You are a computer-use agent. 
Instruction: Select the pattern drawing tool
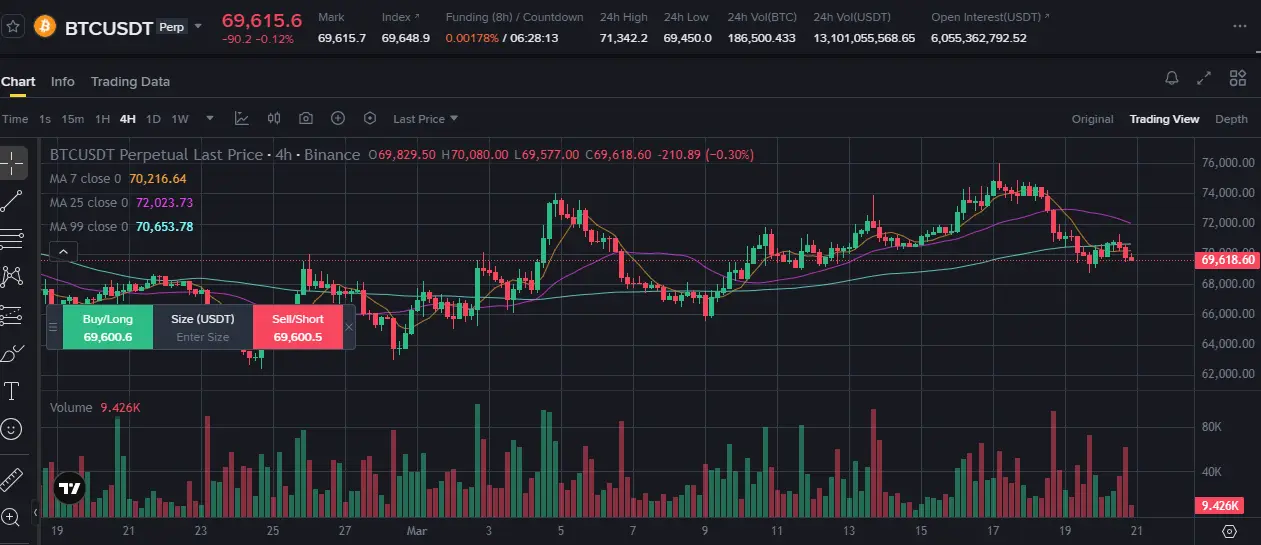tap(13, 275)
